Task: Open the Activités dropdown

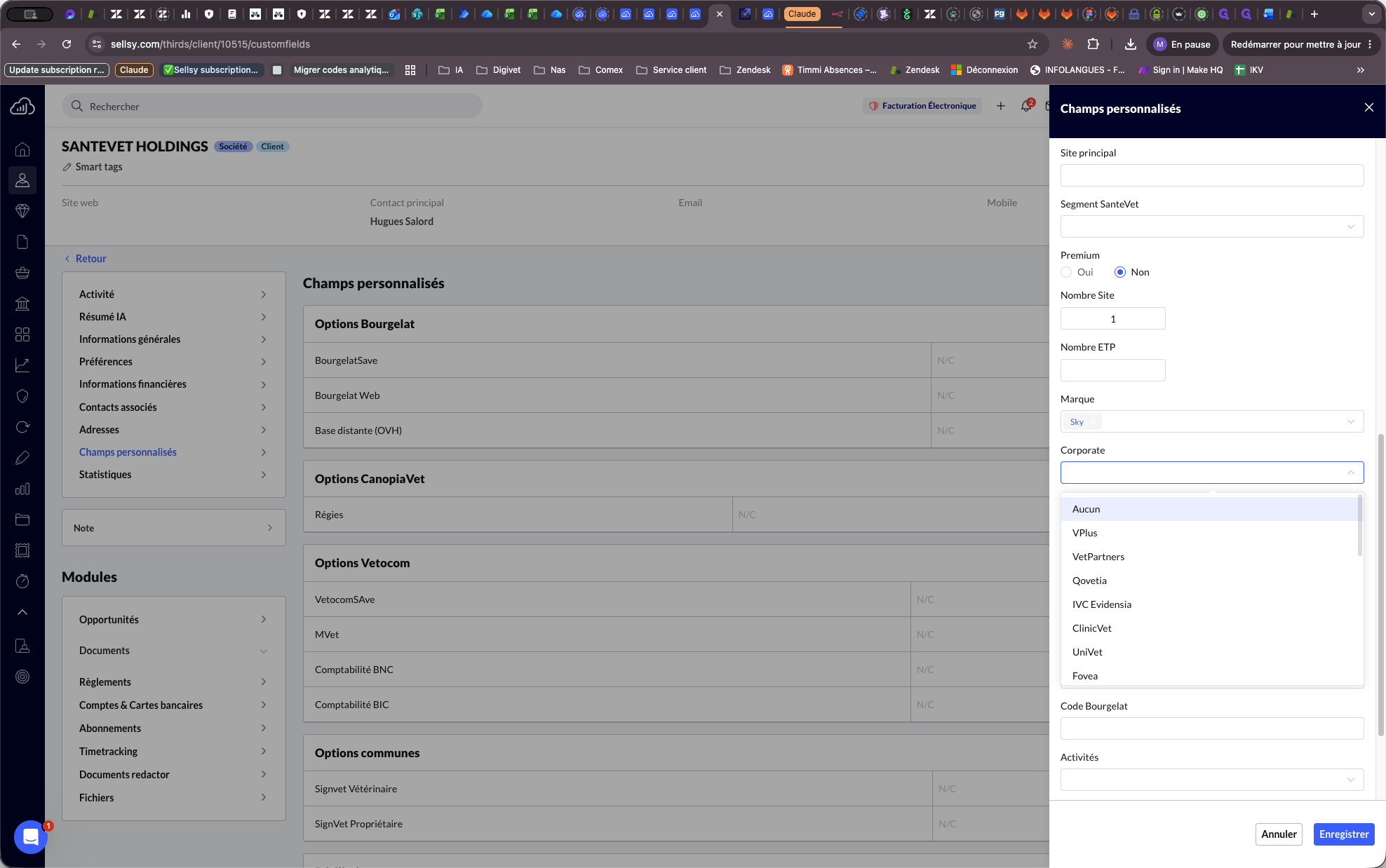Action: tap(1212, 780)
